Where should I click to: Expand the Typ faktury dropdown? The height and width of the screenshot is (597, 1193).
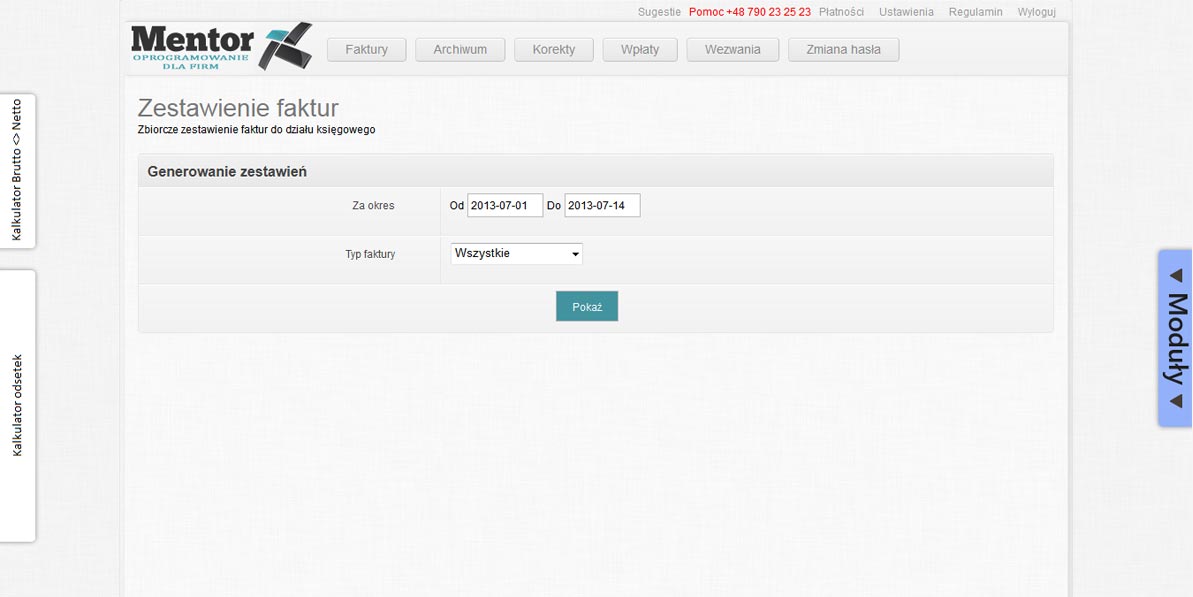[516, 254]
